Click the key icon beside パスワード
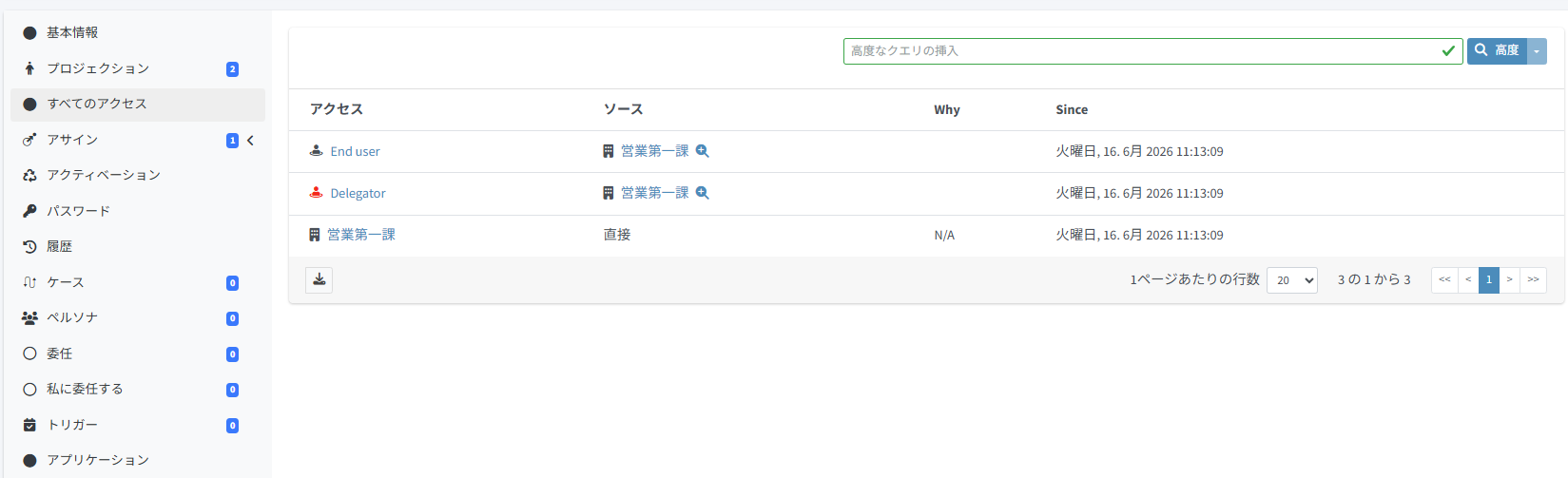 (29, 211)
